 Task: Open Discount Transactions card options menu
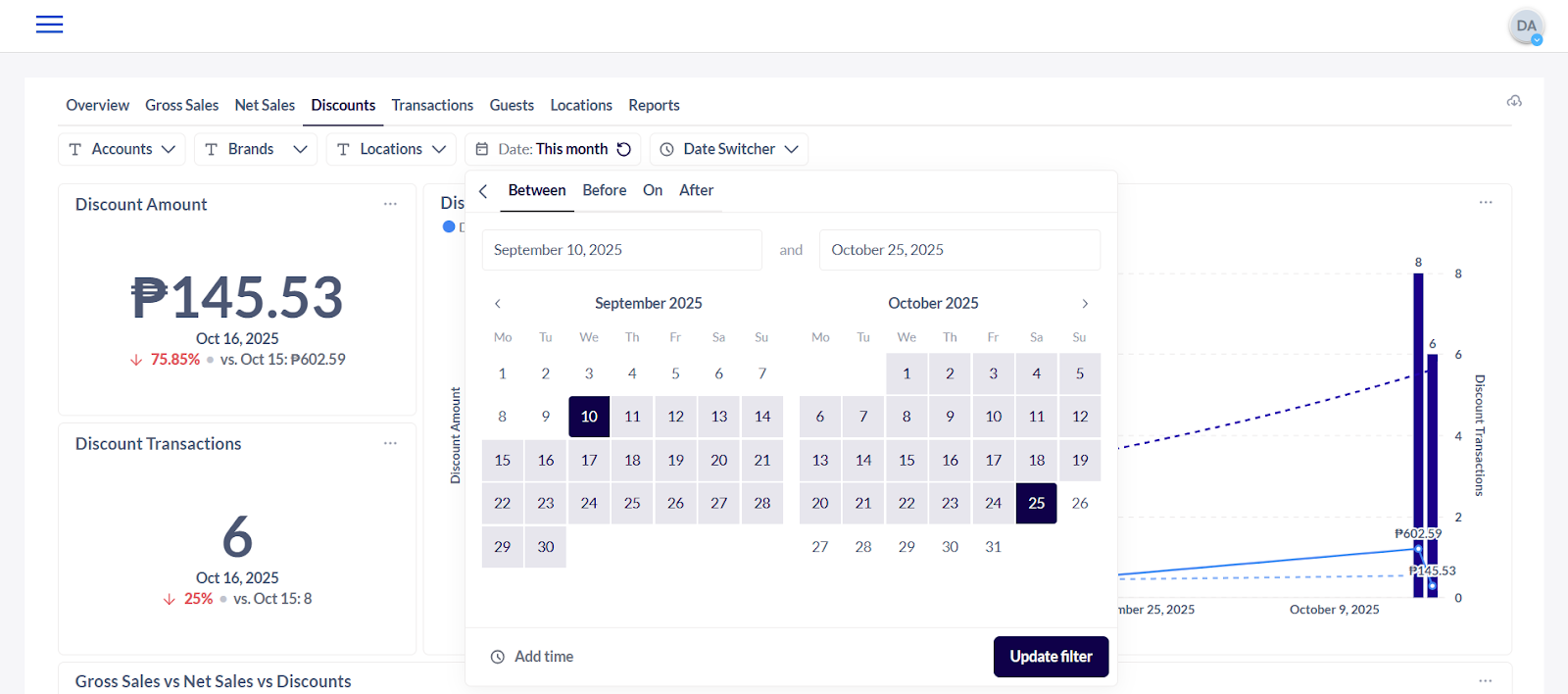[x=390, y=443]
